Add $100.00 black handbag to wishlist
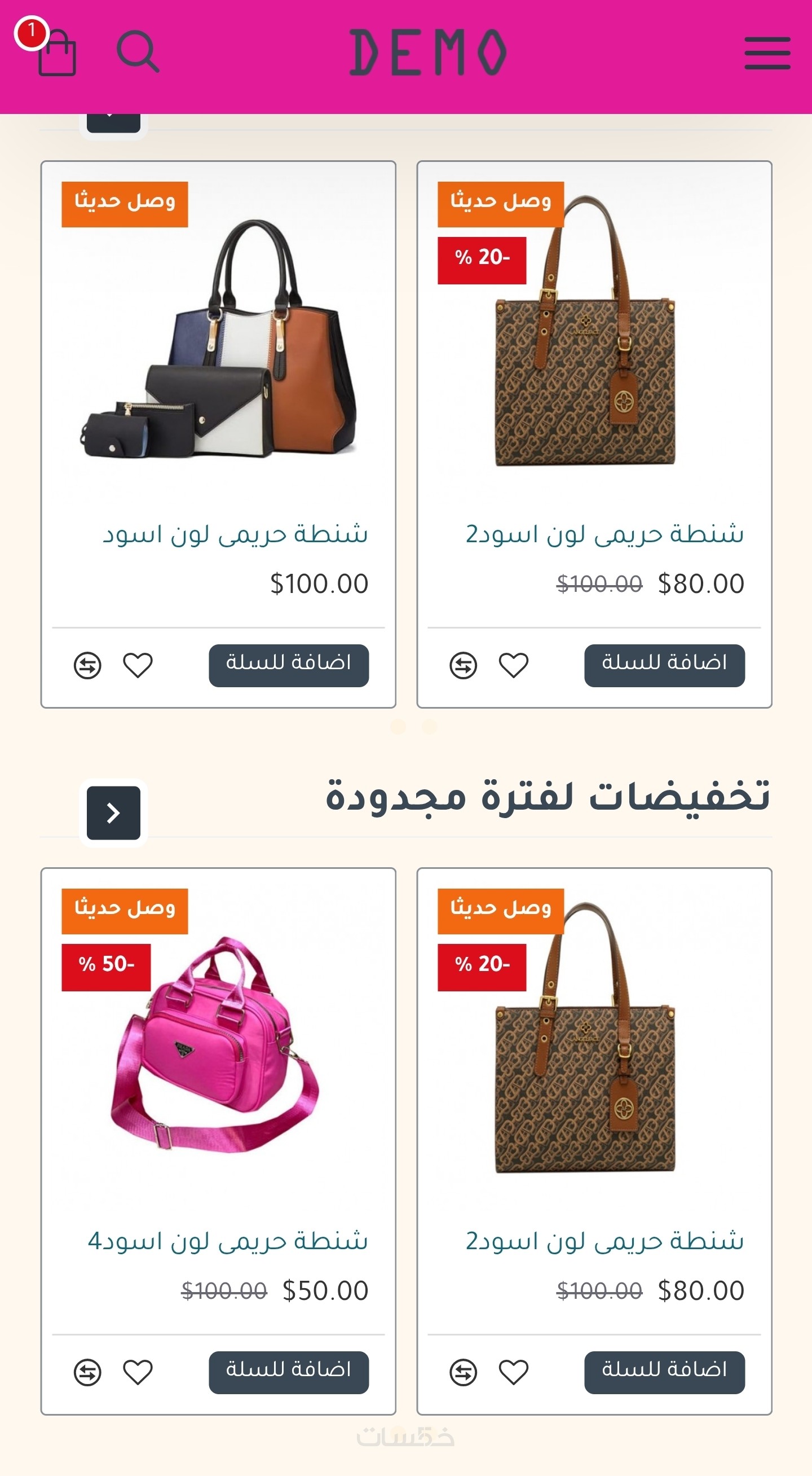This screenshot has height=1476, width=812. 138,665
